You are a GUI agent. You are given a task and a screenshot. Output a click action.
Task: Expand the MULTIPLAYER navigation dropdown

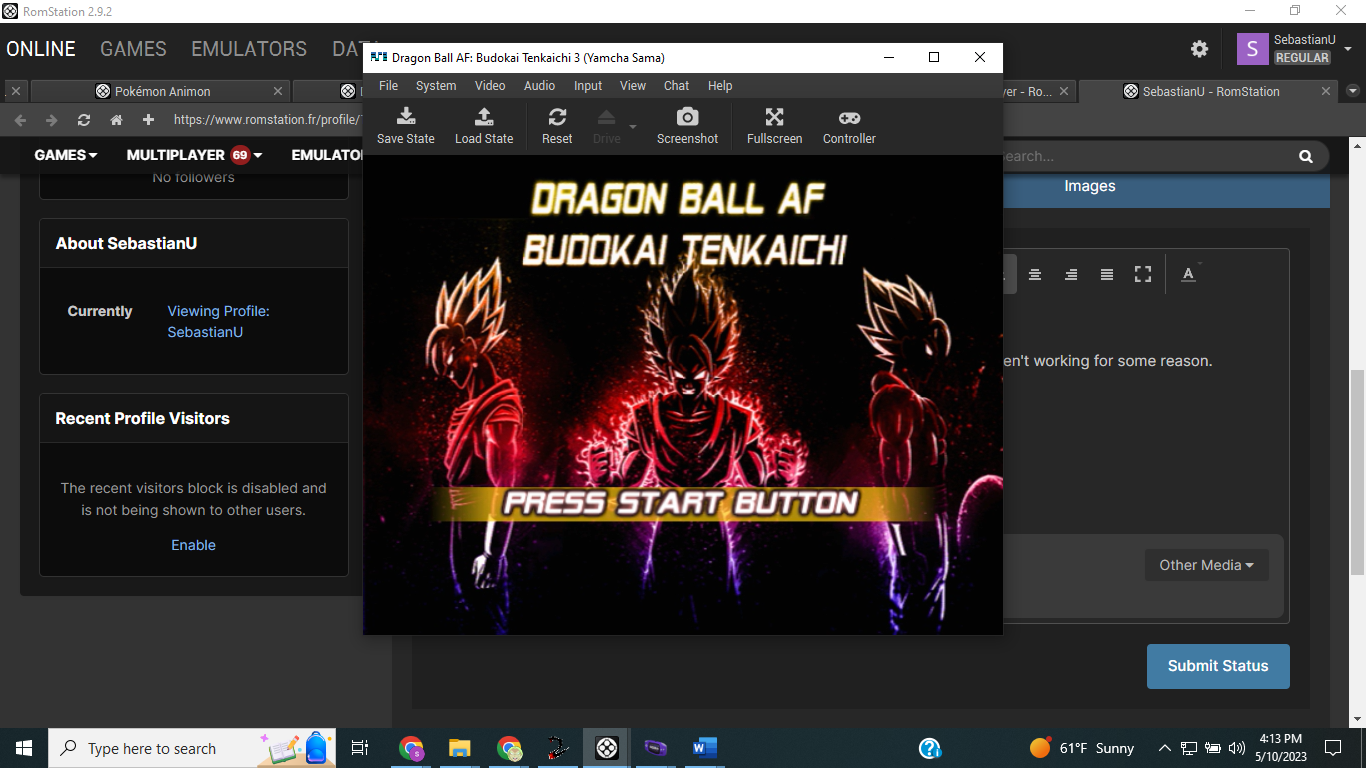[194, 155]
